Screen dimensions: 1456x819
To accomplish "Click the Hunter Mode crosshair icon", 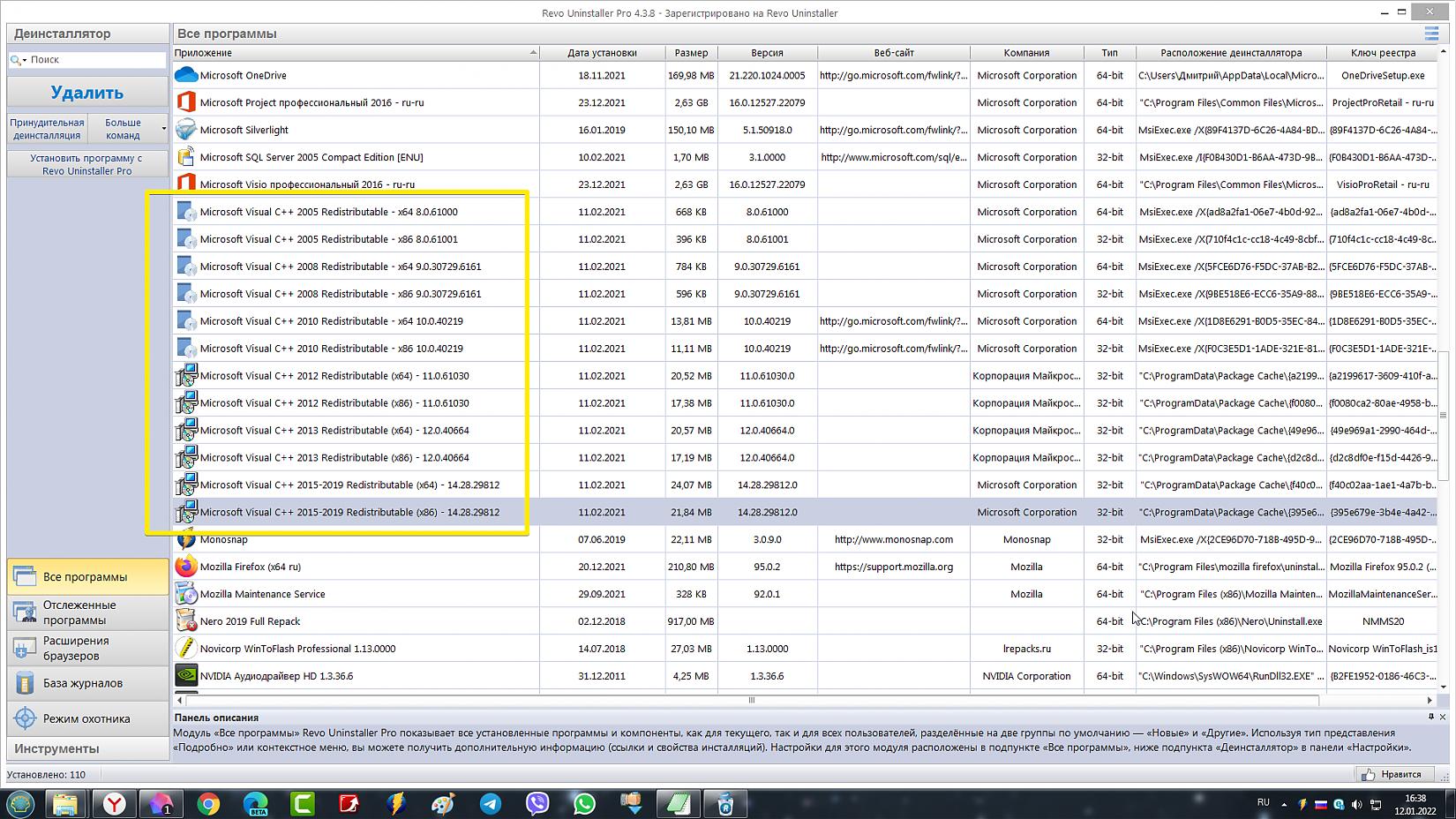I will tap(25, 718).
